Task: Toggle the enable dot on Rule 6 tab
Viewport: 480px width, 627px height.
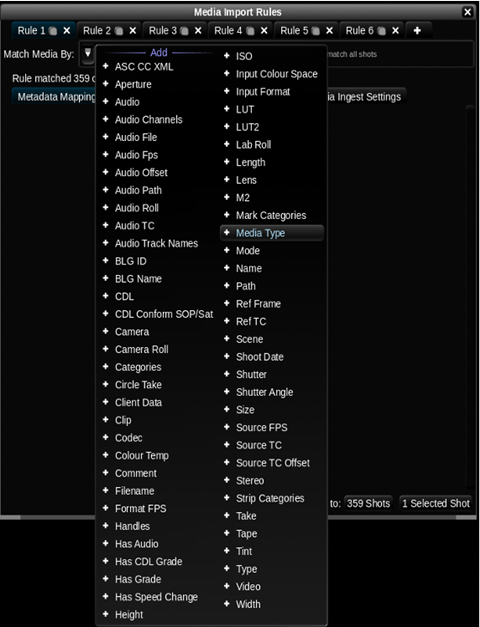Action: (x=382, y=31)
